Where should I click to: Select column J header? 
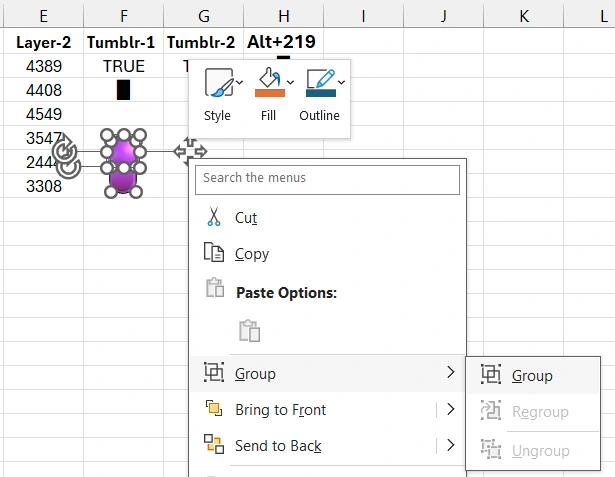[x=443, y=14]
